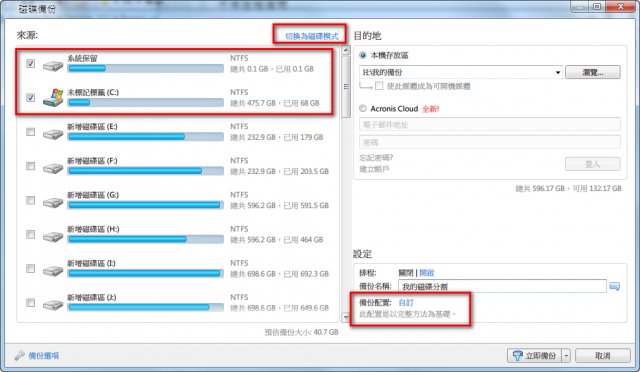Click the E: drive icon
The image size is (640, 372).
pos(53,134)
